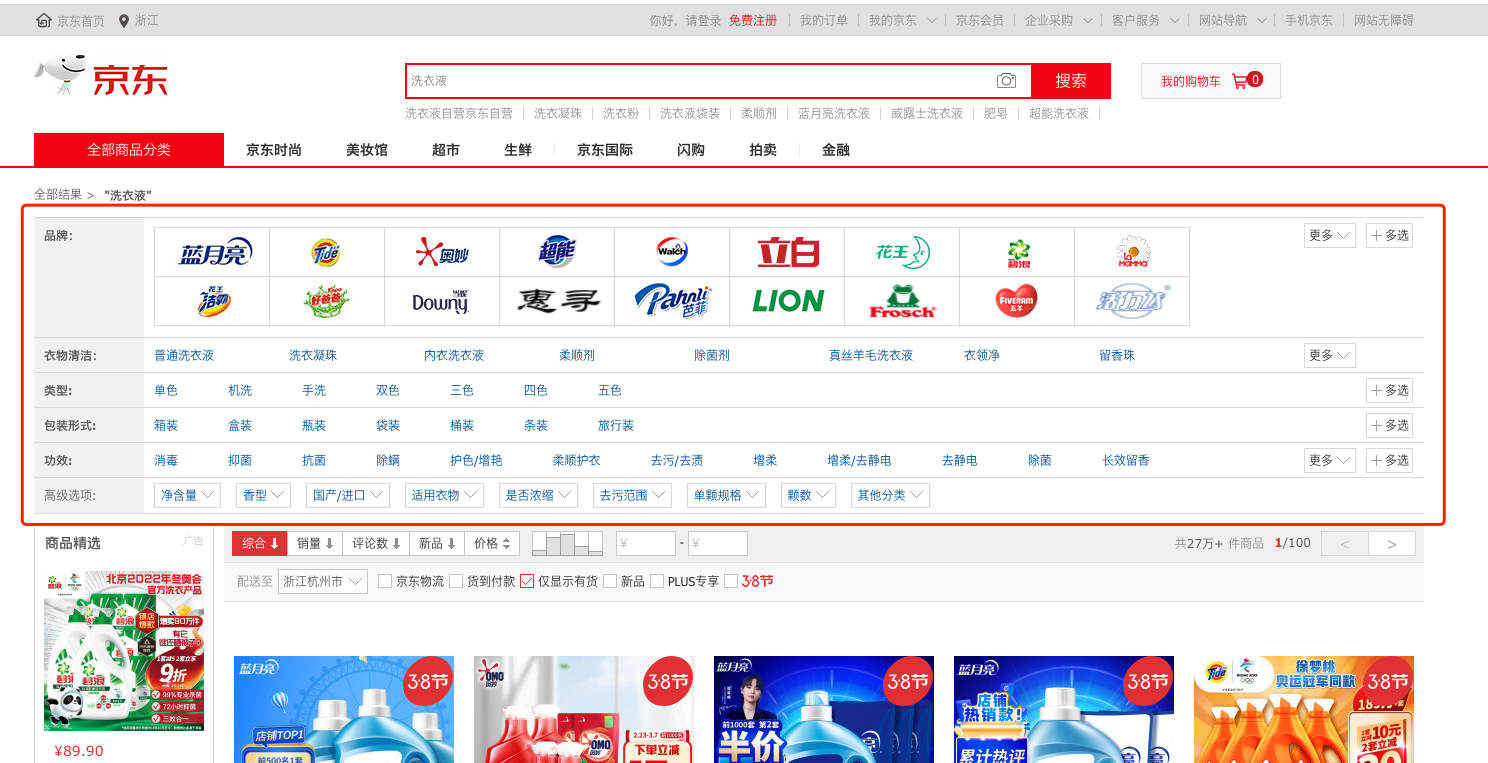Select the Downy brand logo
The width and height of the screenshot is (1488, 763).
click(x=442, y=301)
